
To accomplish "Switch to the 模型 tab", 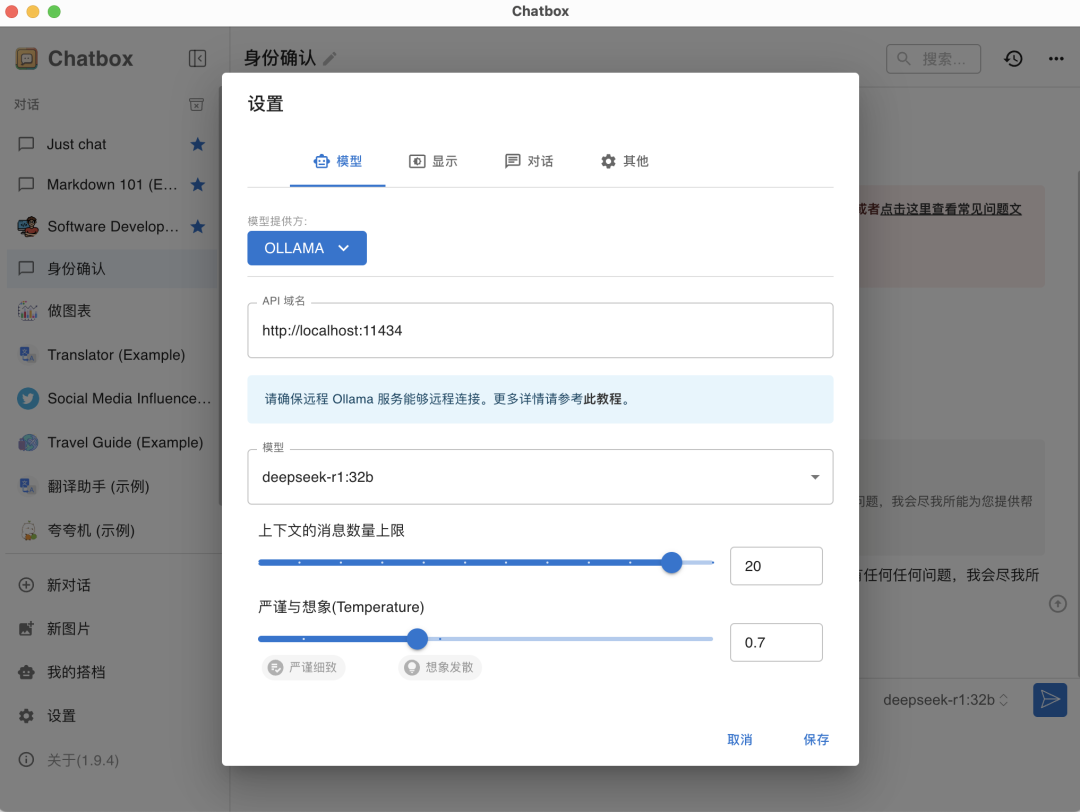I will click(x=338, y=161).
